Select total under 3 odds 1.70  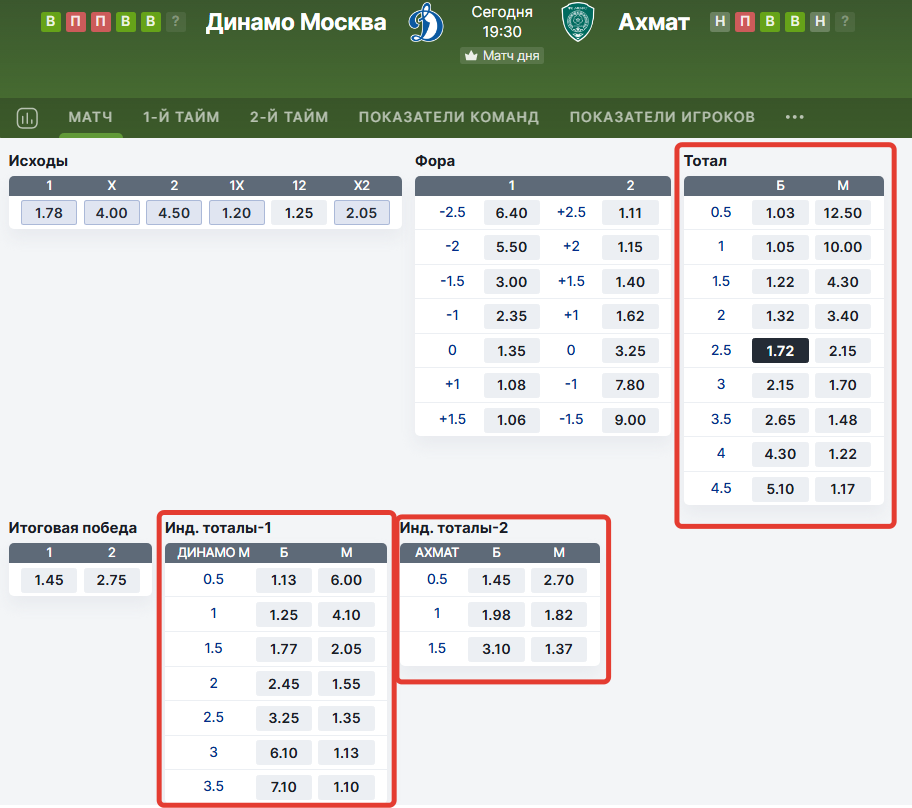pyautogui.click(x=843, y=385)
